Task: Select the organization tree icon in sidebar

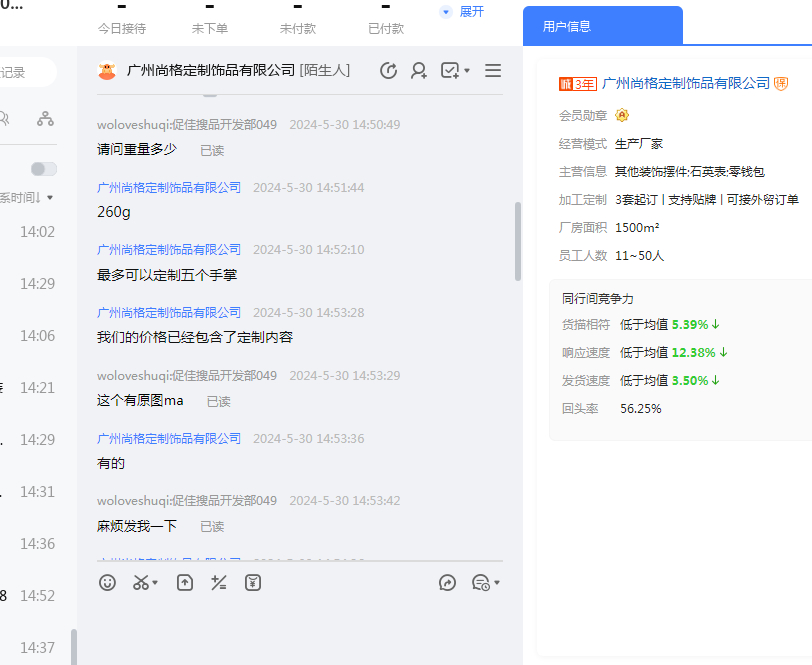Action: [x=45, y=119]
